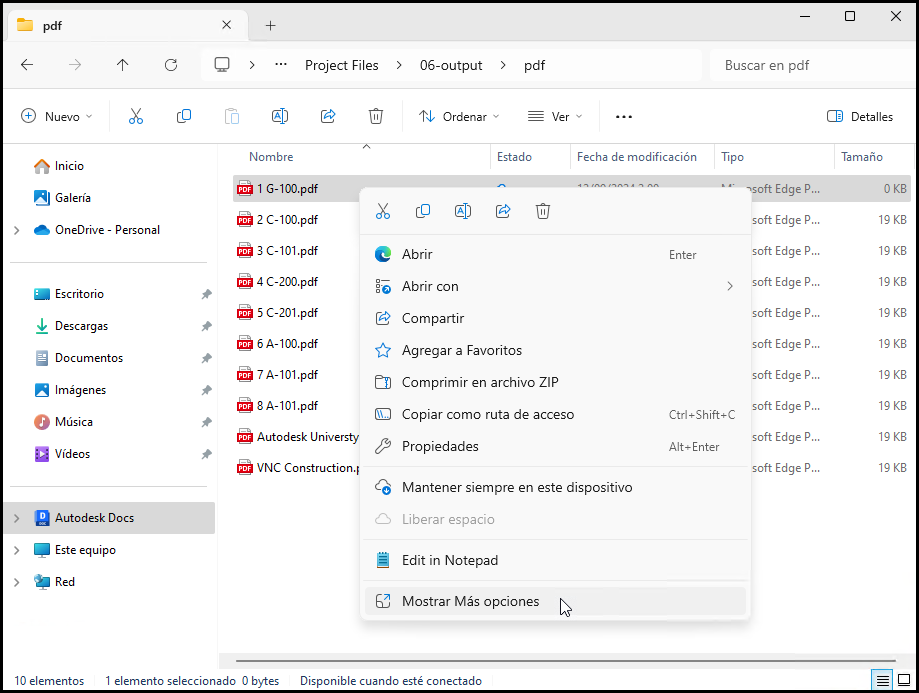Select Abrir in the context menu
This screenshot has width=919, height=693.
pyautogui.click(x=555, y=254)
